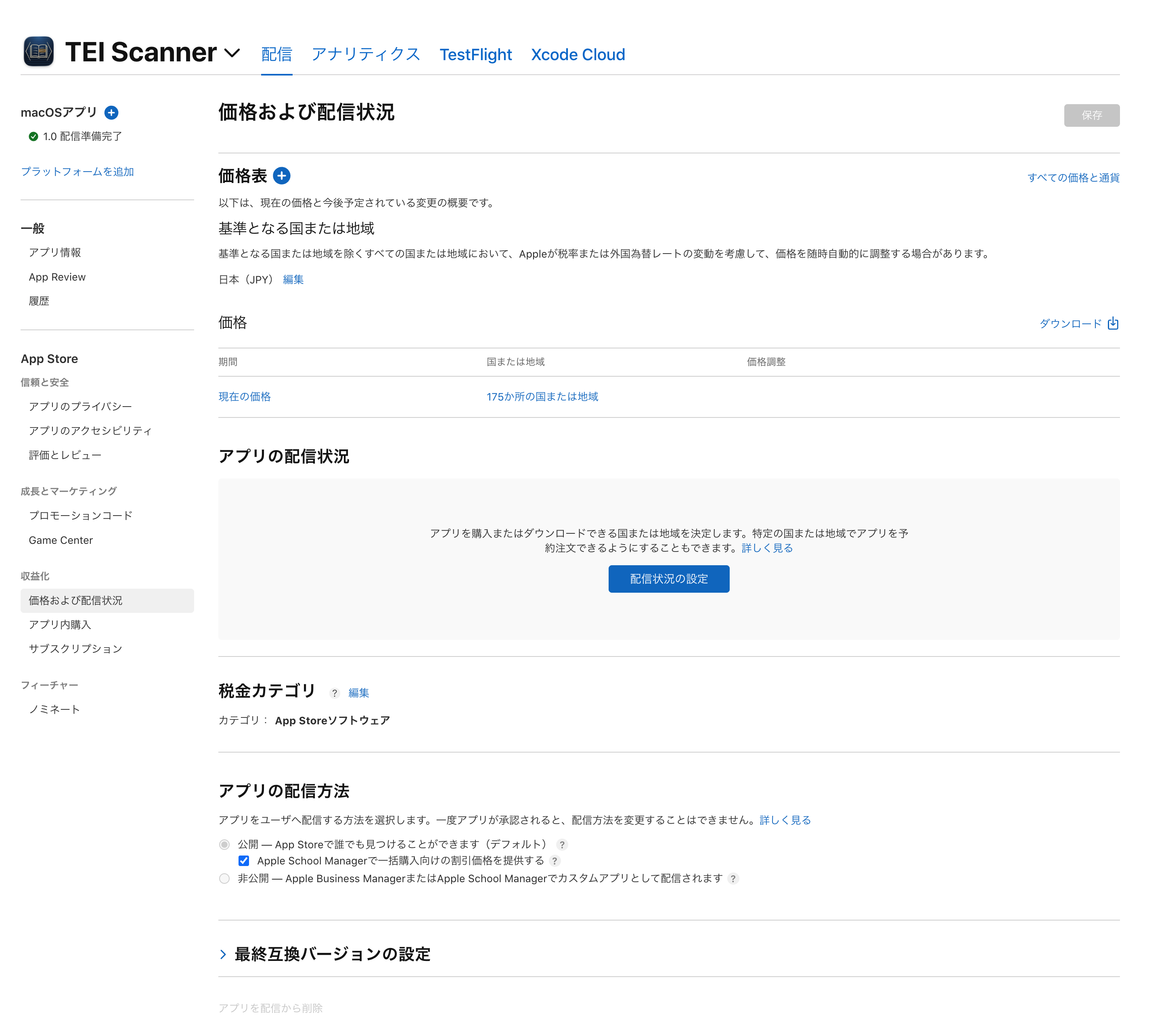Open the Xcode Cloud tab

coord(578,55)
